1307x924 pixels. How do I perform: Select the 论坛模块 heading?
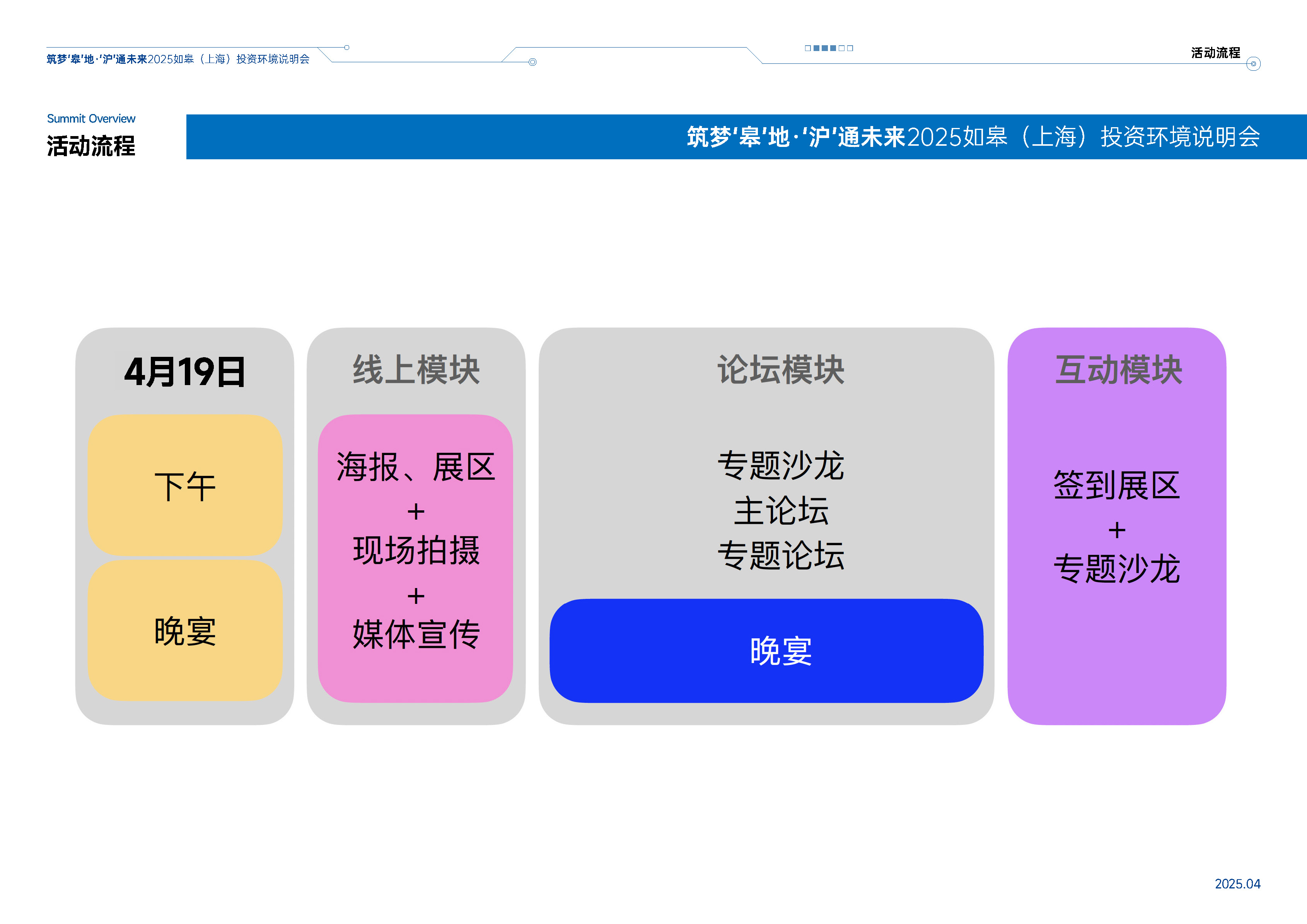(x=780, y=370)
